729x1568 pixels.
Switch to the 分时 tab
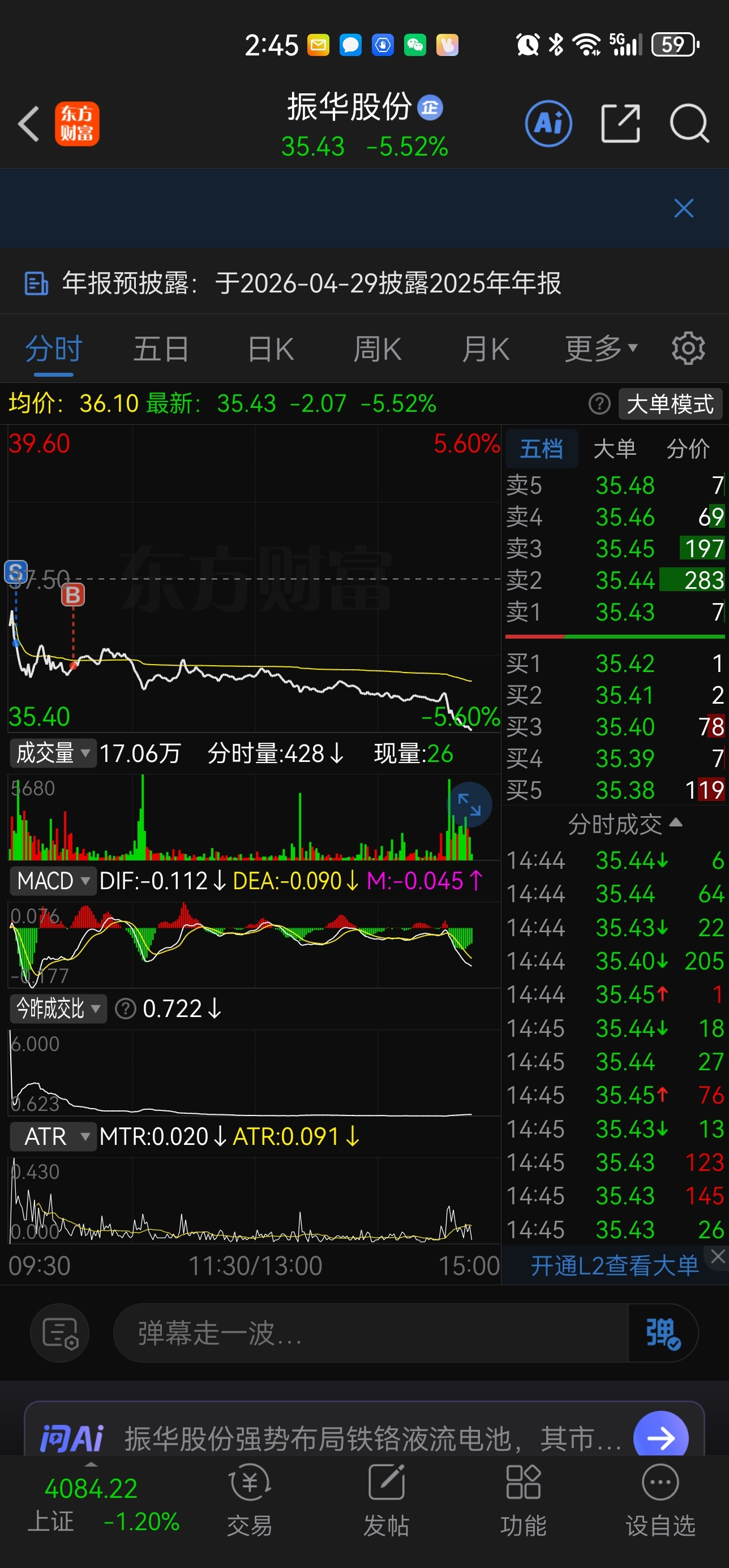(x=54, y=349)
